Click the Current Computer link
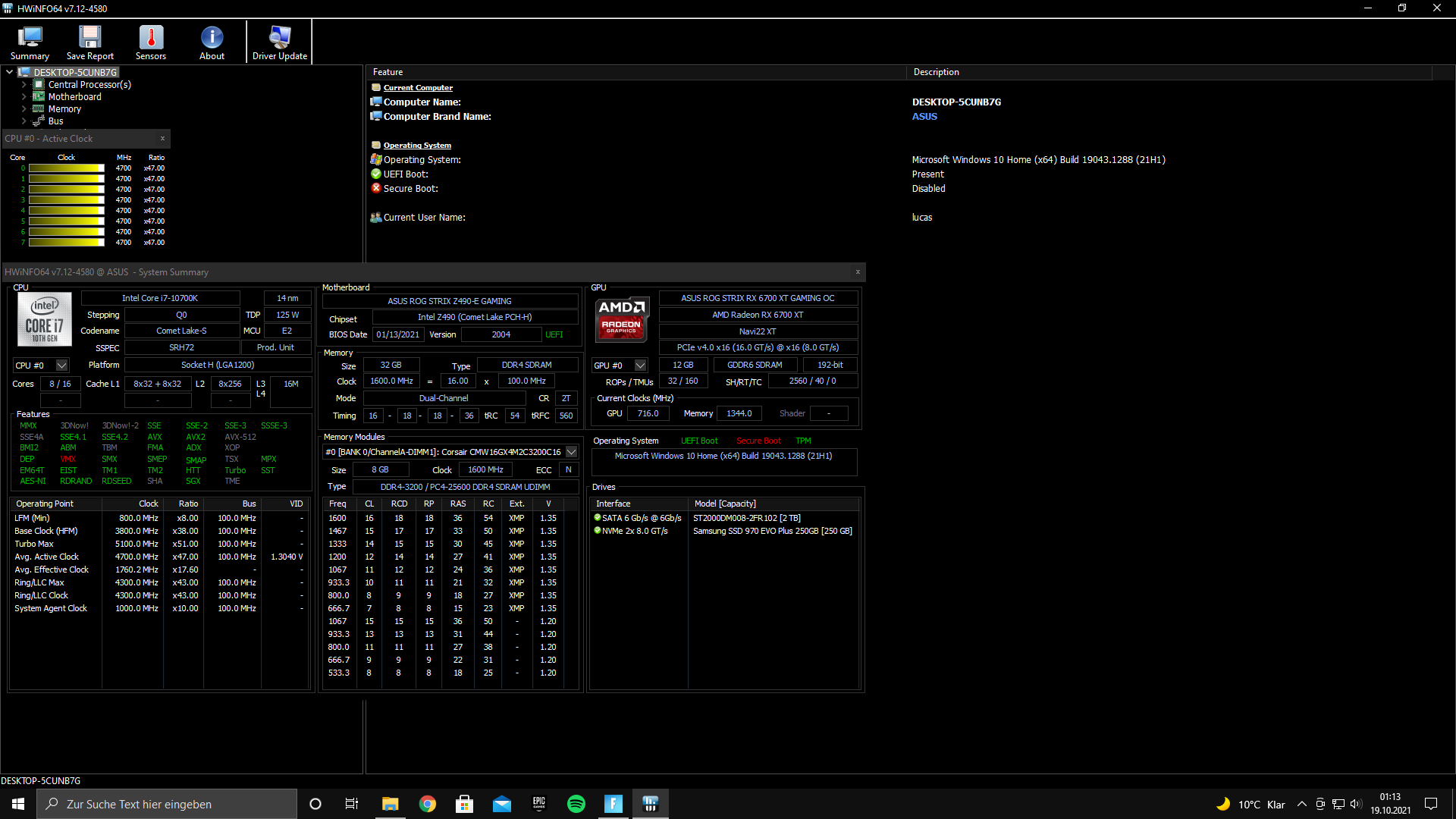The width and height of the screenshot is (1456, 819). (418, 87)
